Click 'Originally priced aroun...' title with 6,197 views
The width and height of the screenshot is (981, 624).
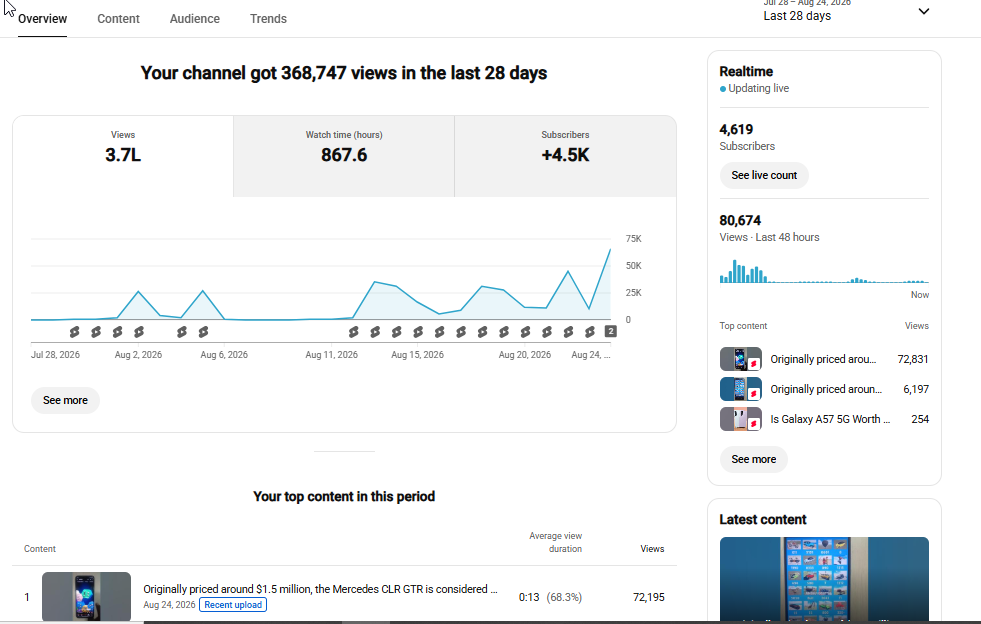(x=826, y=389)
